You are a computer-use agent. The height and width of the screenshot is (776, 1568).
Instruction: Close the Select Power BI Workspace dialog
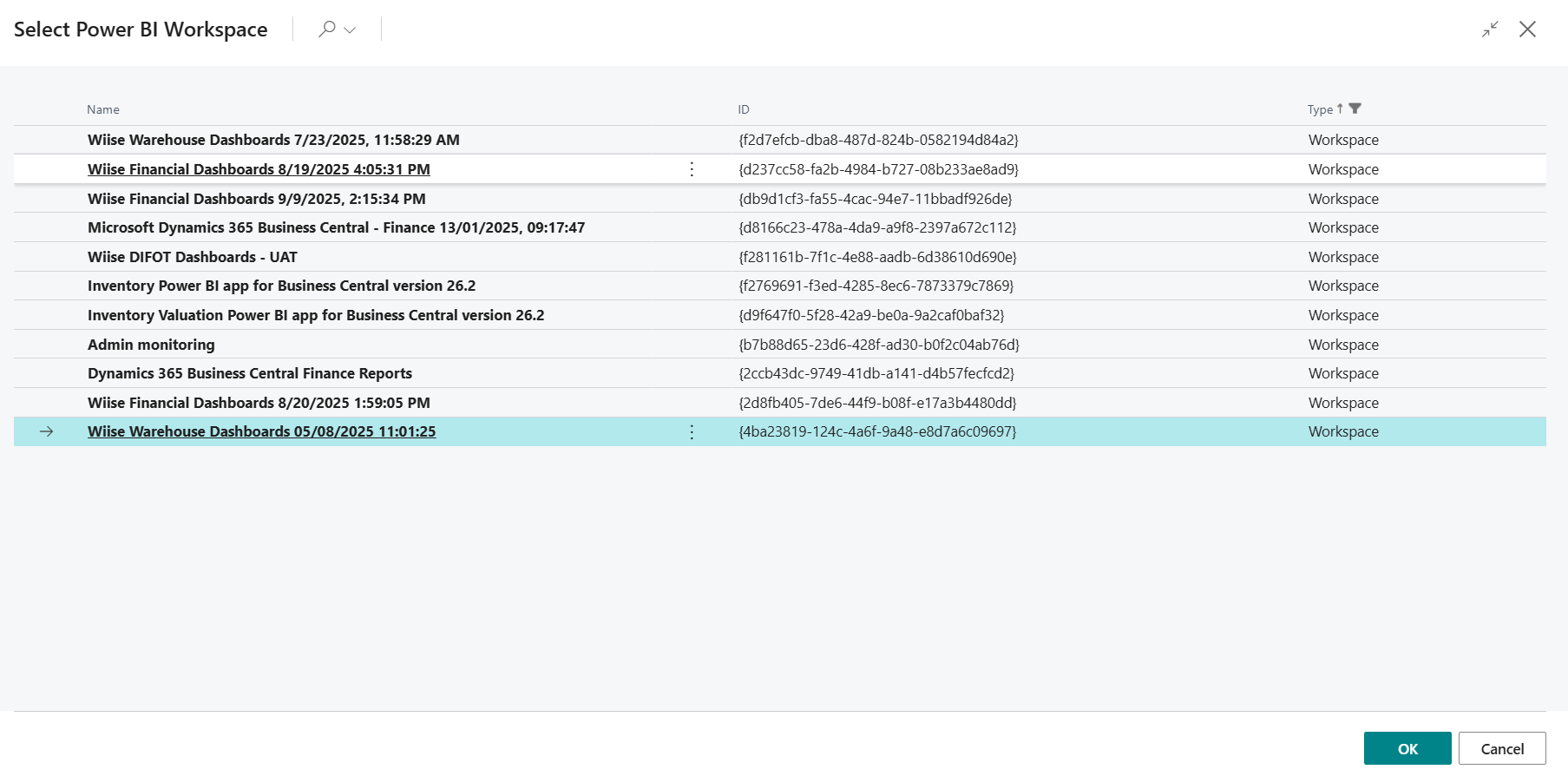click(x=1527, y=30)
